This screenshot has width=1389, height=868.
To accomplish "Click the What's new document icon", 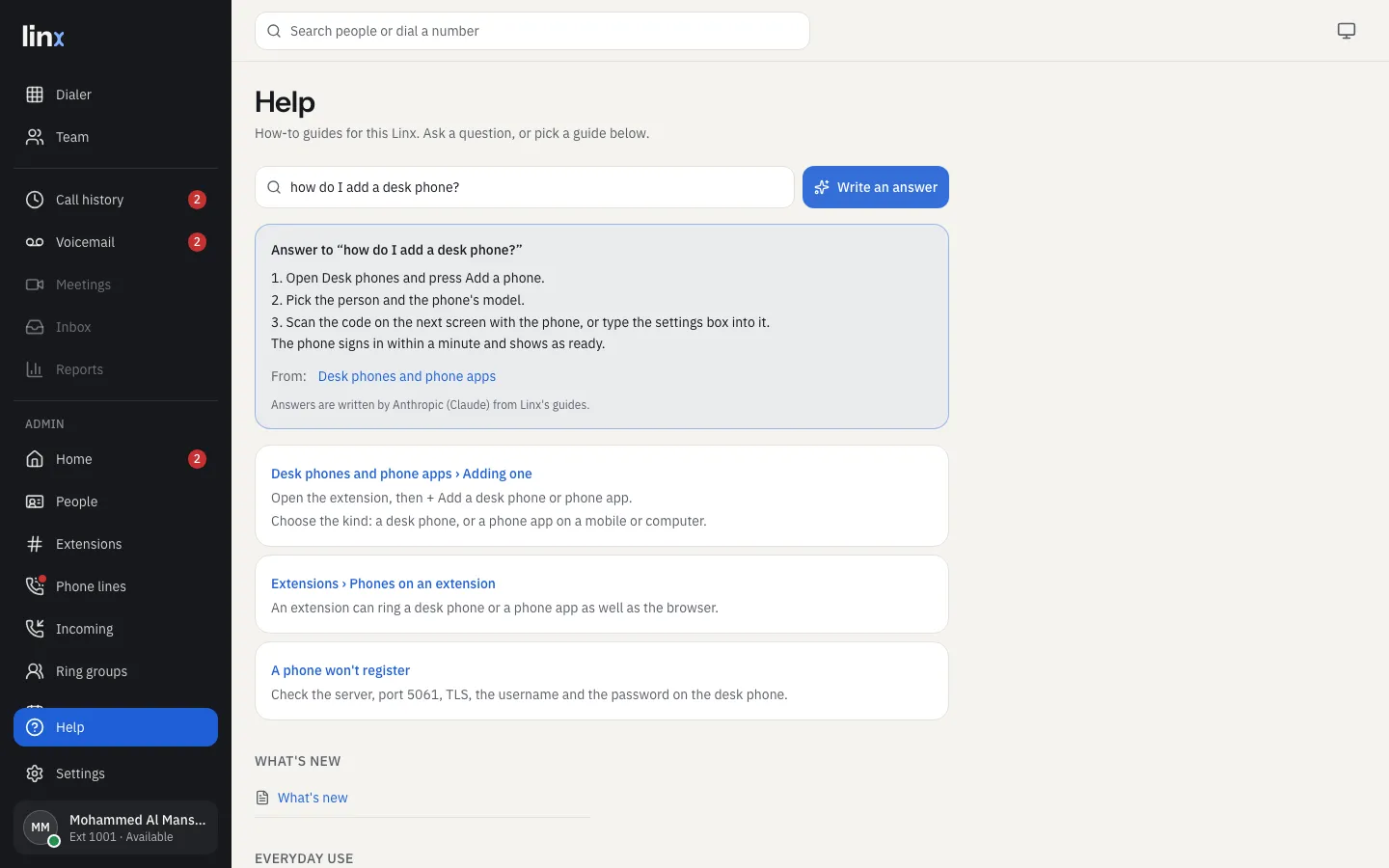I will pyautogui.click(x=262, y=798).
